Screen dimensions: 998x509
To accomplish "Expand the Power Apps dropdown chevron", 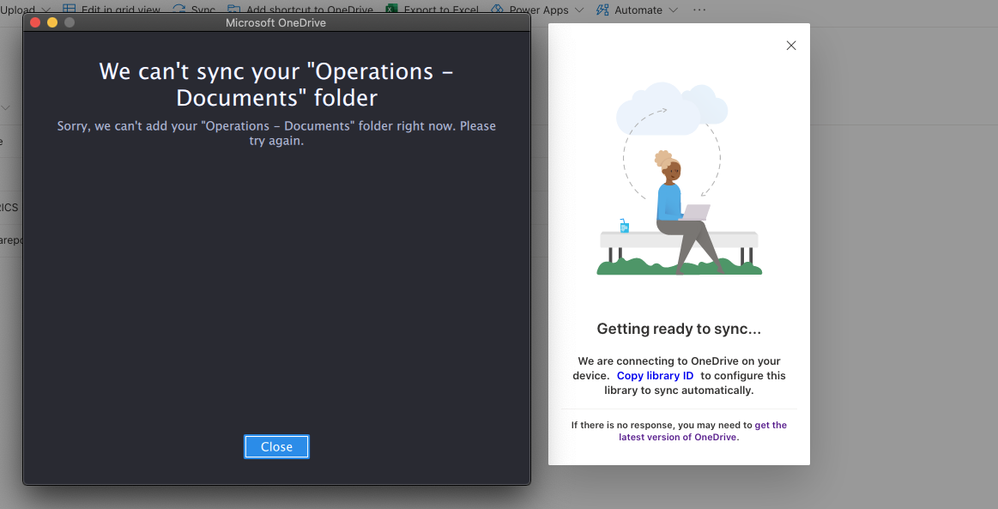I will 579,10.
